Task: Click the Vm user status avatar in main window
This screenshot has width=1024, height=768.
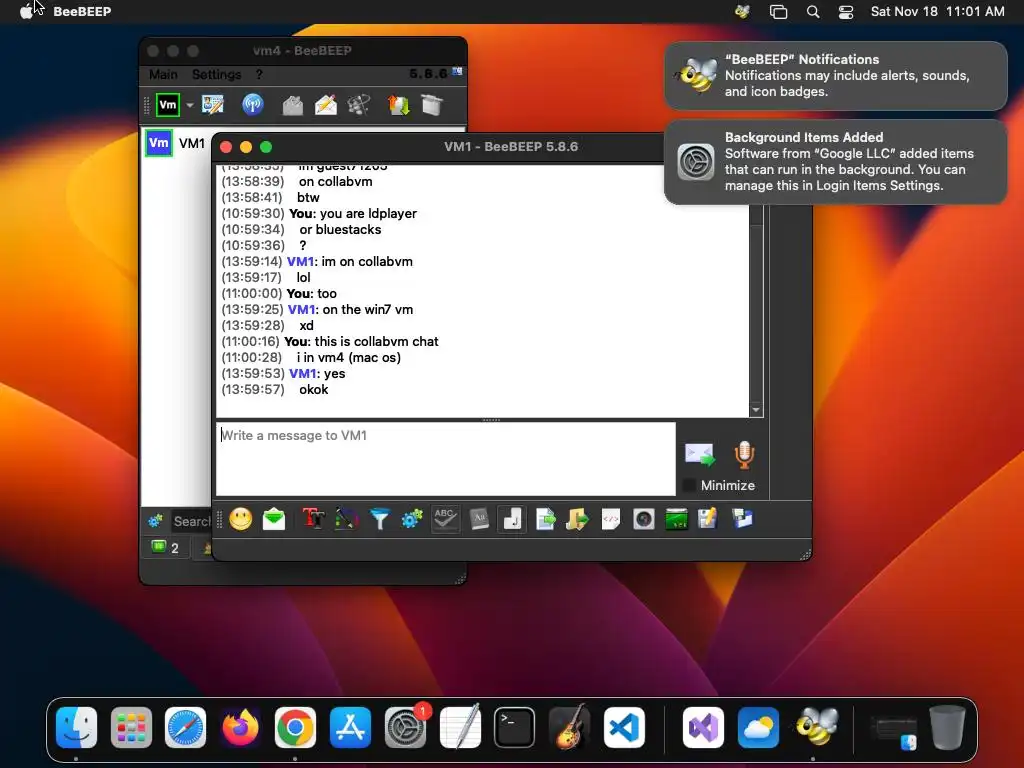Action: 168,105
